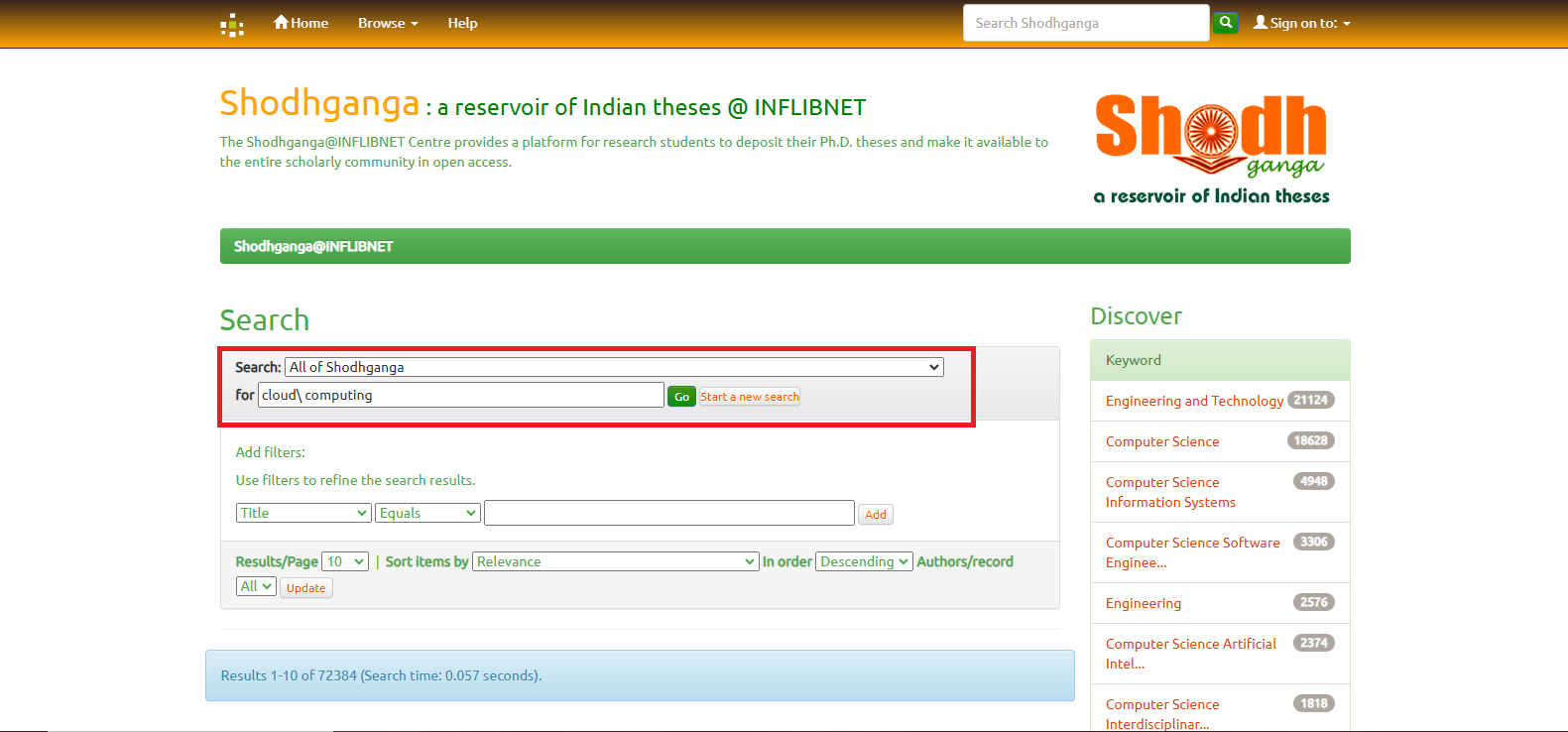Click the Add filter button
The image size is (1568, 732).
875,515
